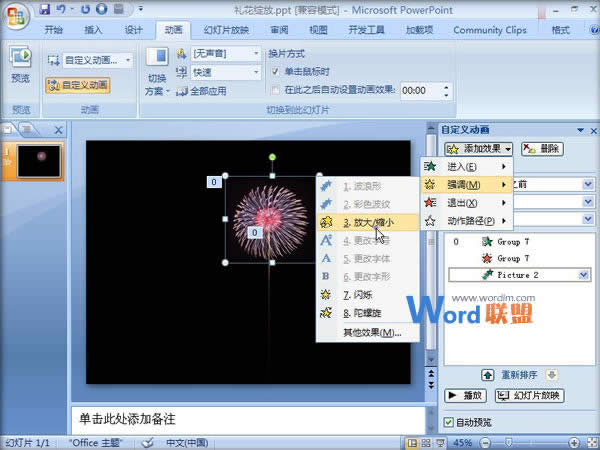Open the 插入 ribbon tab
The height and width of the screenshot is (450, 600).
pyautogui.click(x=93, y=30)
